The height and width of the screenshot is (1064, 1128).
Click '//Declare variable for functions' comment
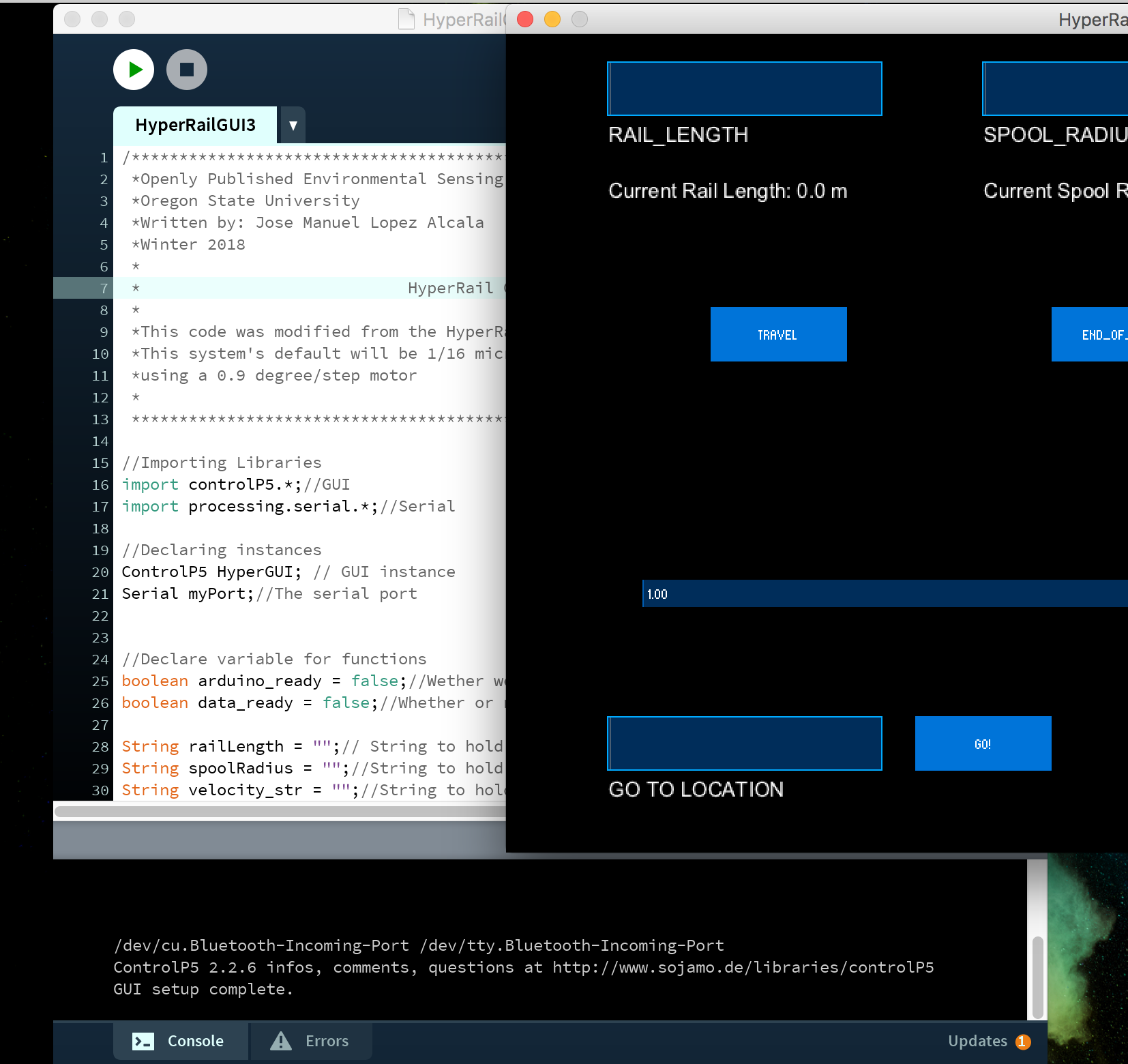pos(274,659)
